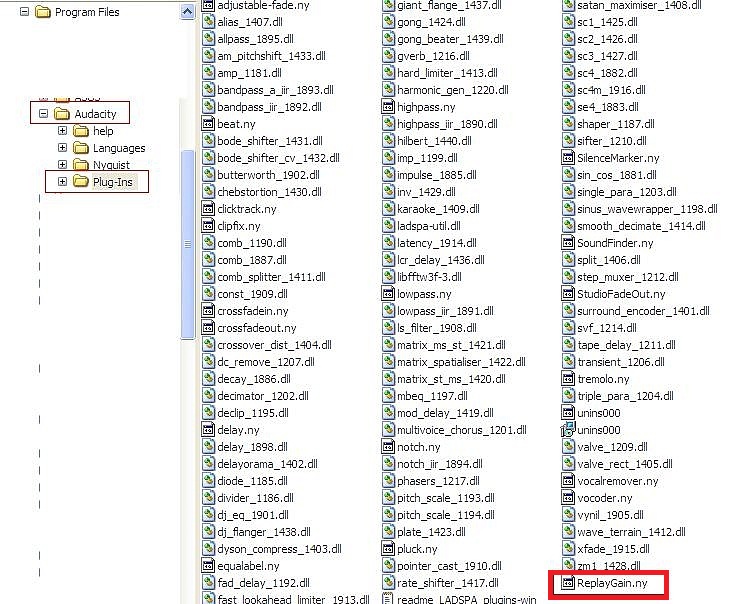Expand the Plug-Ins folder node
The width and height of the screenshot is (747, 604).
tap(62, 182)
